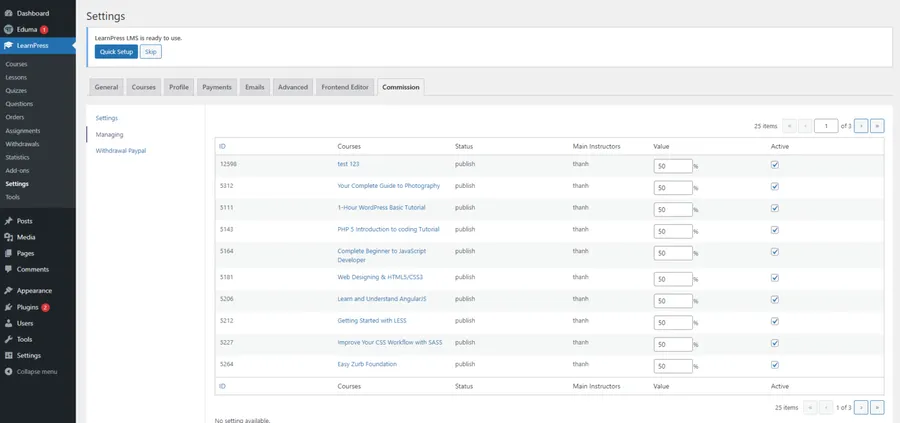This screenshot has width=900, height=423.
Task: Toggle Active for Web Designing & HTML5/CSS3
Action: tap(774, 278)
